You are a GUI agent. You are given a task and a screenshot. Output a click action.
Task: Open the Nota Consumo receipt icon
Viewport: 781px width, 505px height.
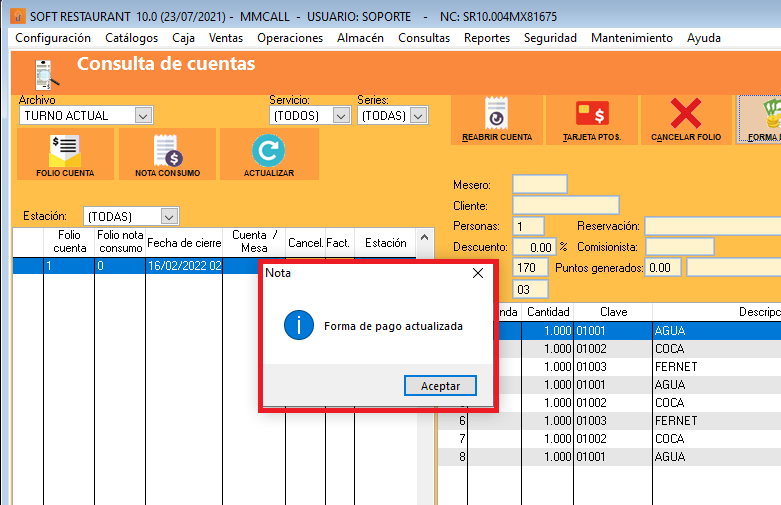point(167,150)
